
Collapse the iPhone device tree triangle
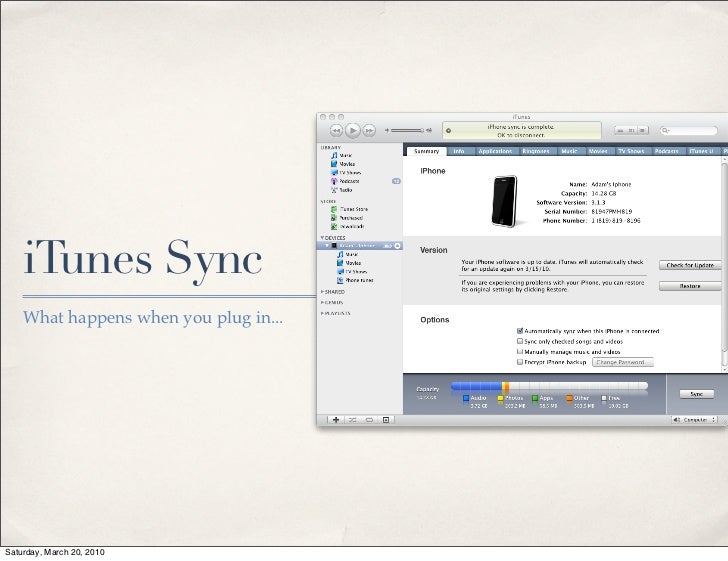click(x=327, y=246)
